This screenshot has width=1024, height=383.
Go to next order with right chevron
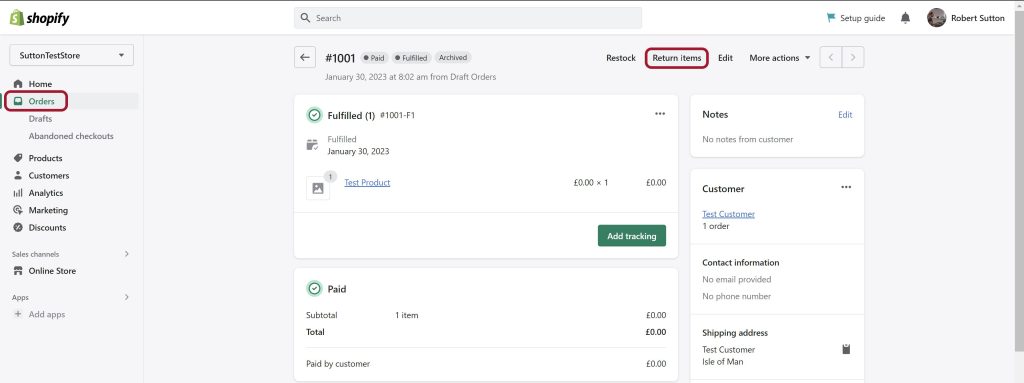[x=853, y=58]
